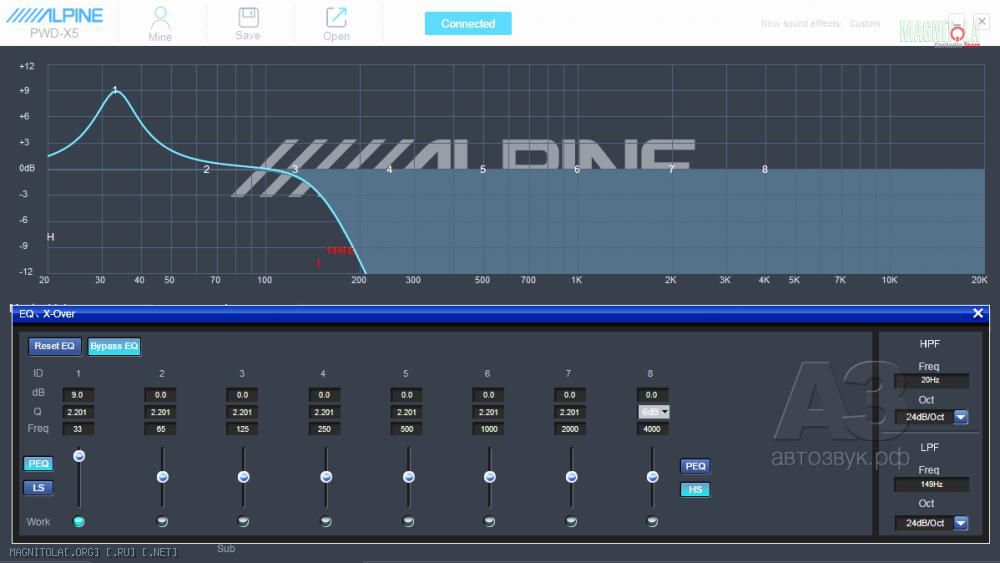The height and width of the screenshot is (563, 1000).
Task: Click the band 2 gain slider handle
Action: pos(163,477)
